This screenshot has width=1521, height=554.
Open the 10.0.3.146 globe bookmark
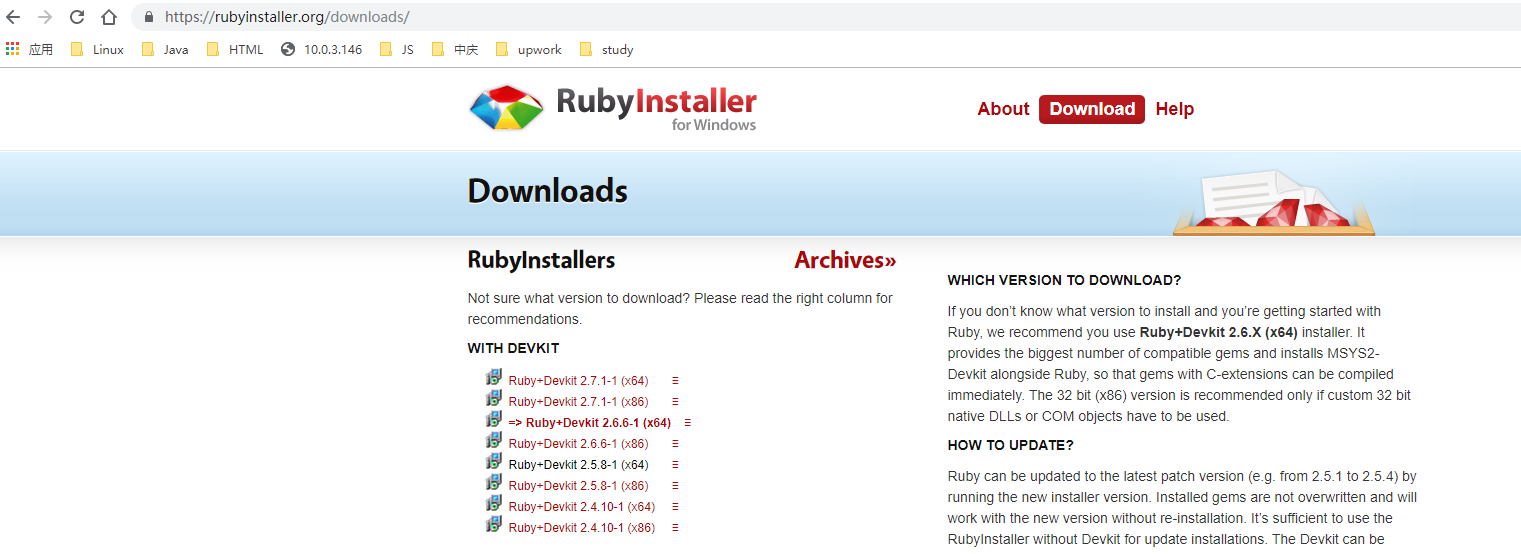click(x=321, y=49)
